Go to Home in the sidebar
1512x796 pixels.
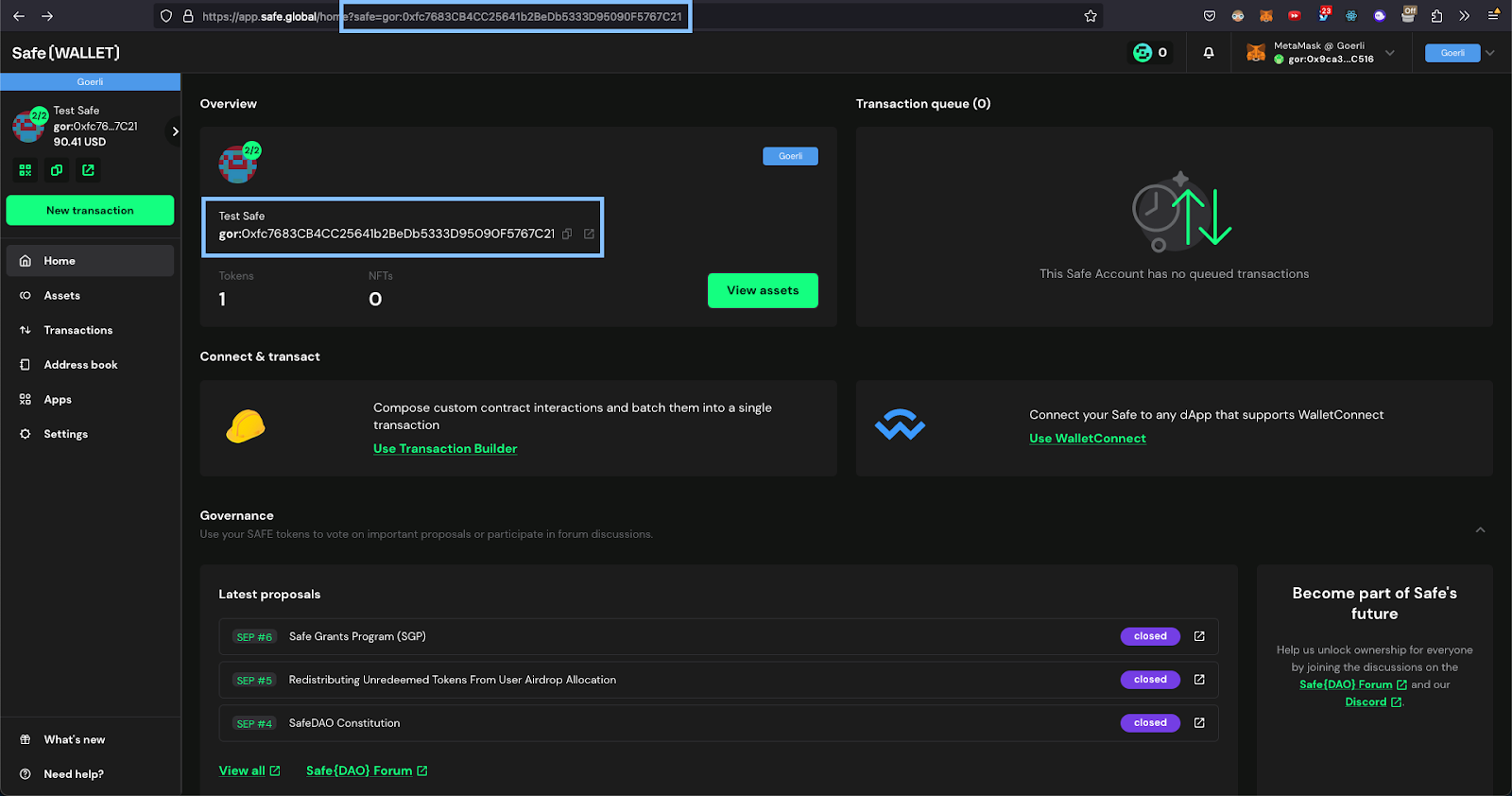coord(90,261)
